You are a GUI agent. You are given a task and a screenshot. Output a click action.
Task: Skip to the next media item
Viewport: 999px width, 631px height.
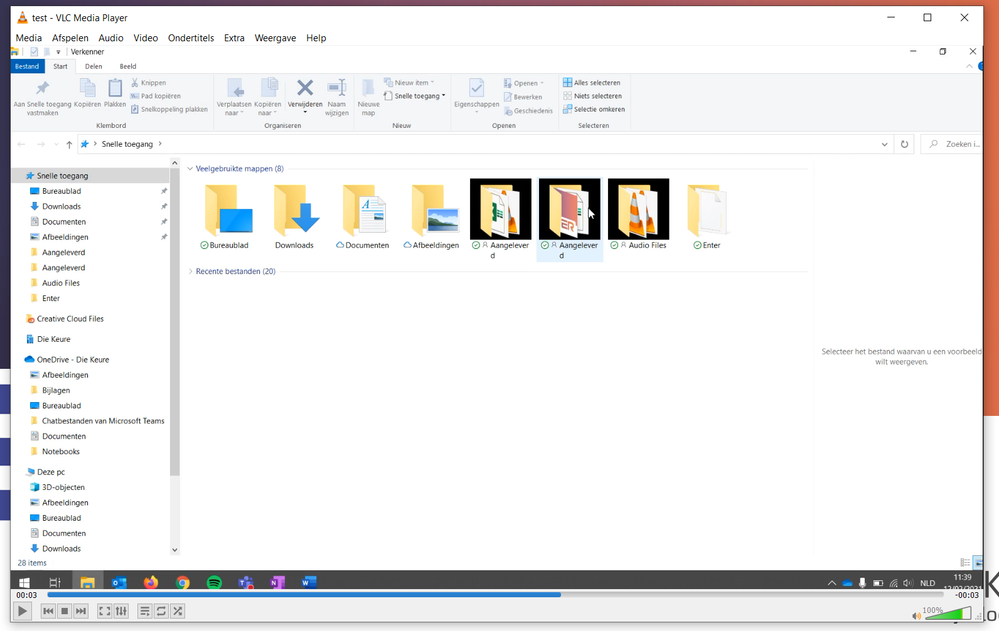tap(81, 611)
